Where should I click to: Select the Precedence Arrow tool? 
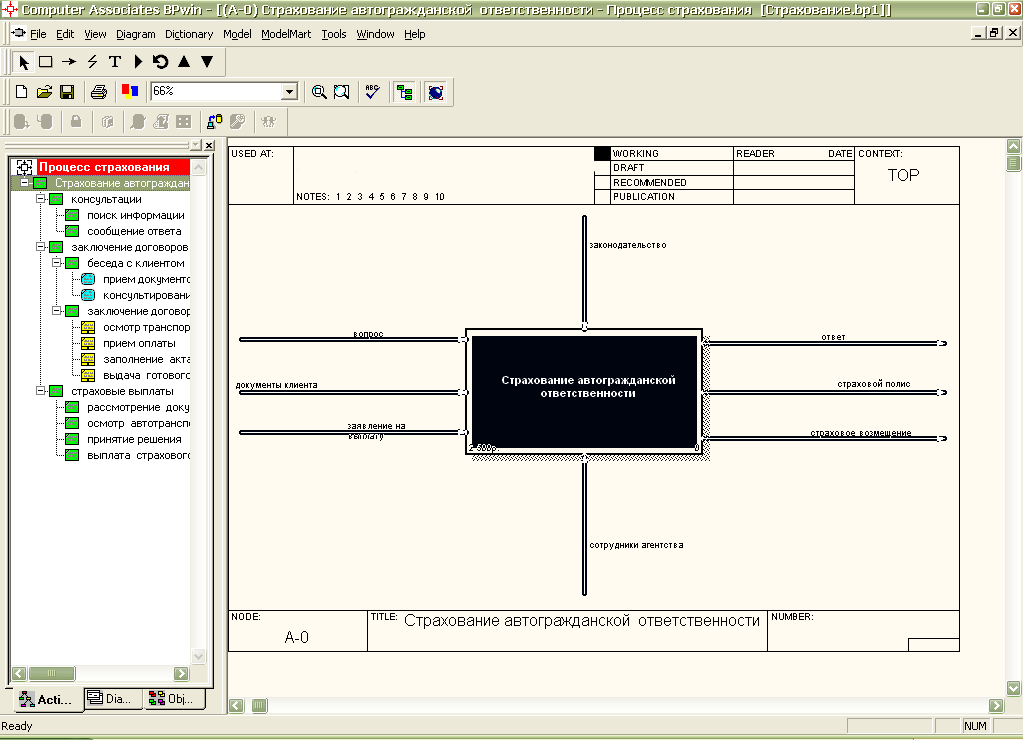pyautogui.click(x=69, y=62)
